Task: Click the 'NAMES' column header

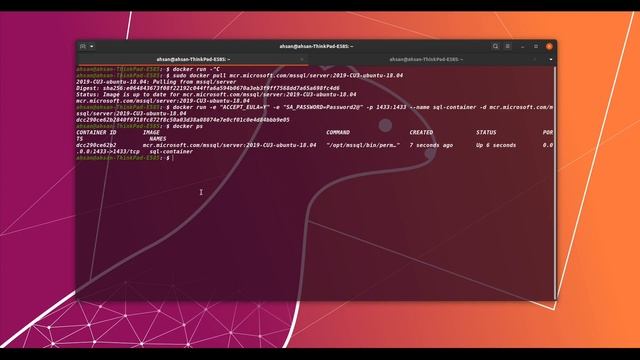Action: pos(158,139)
